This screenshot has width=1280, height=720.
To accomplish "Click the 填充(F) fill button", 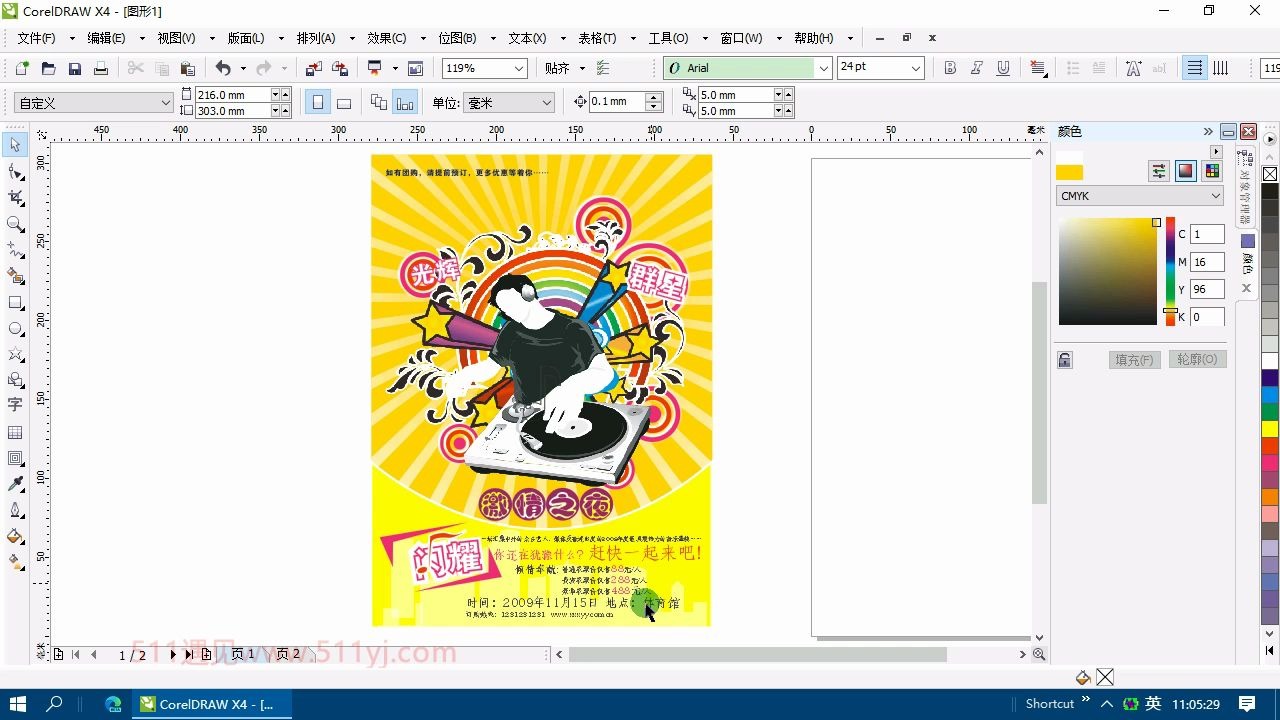I will tap(1135, 359).
